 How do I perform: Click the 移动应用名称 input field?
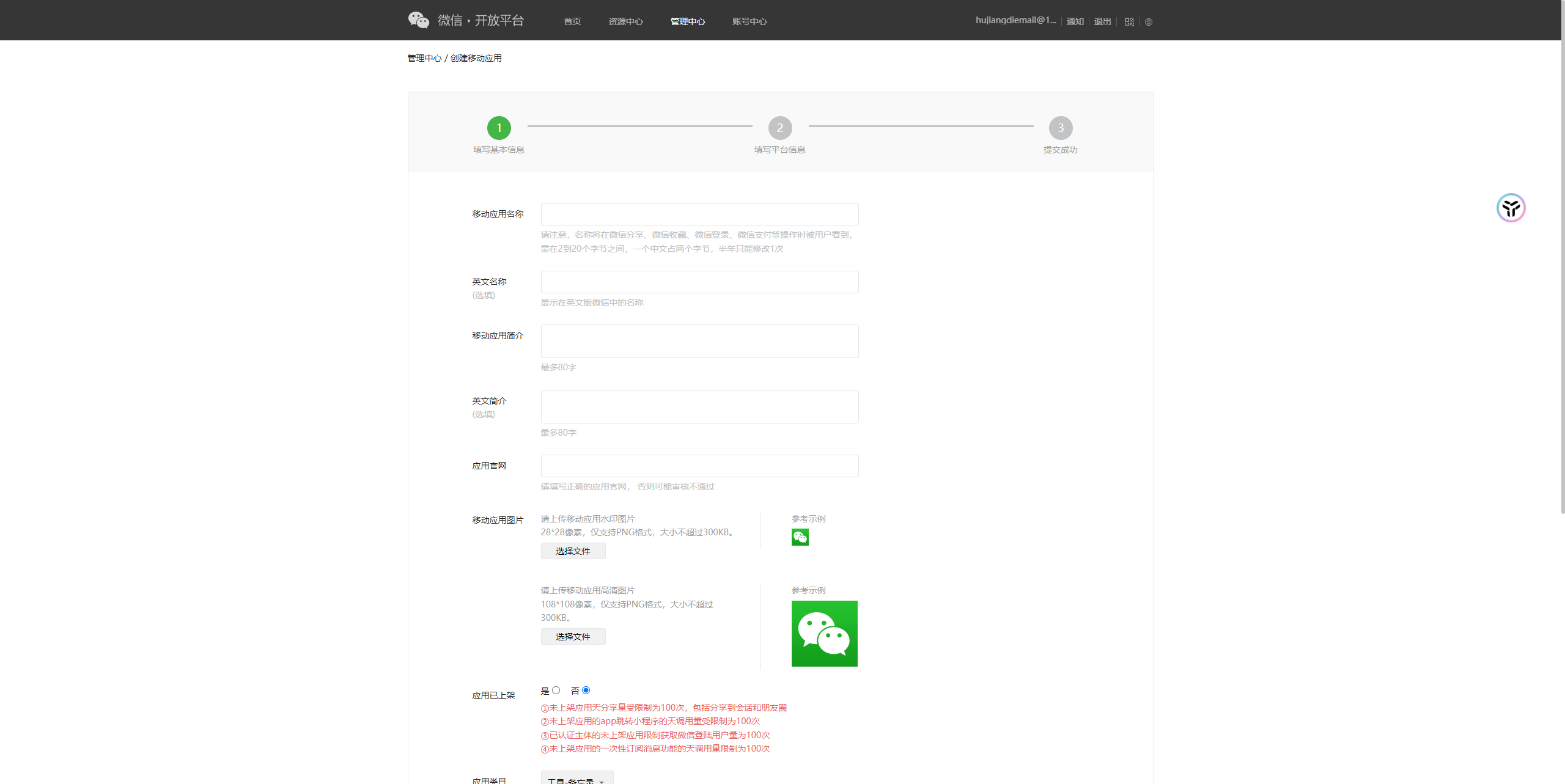[699, 214]
